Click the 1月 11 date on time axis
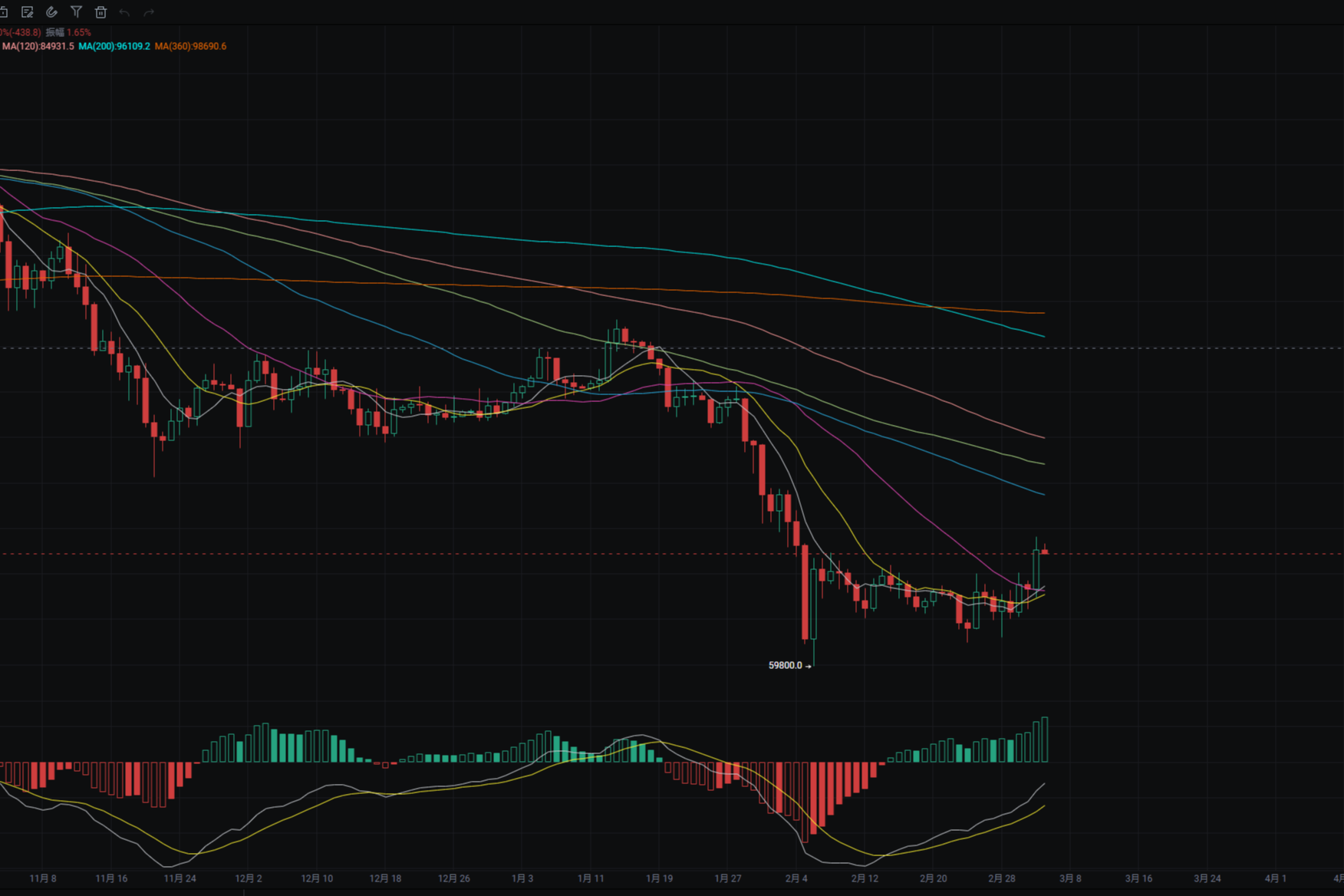The width and height of the screenshot is (1344, 896). 591,878
